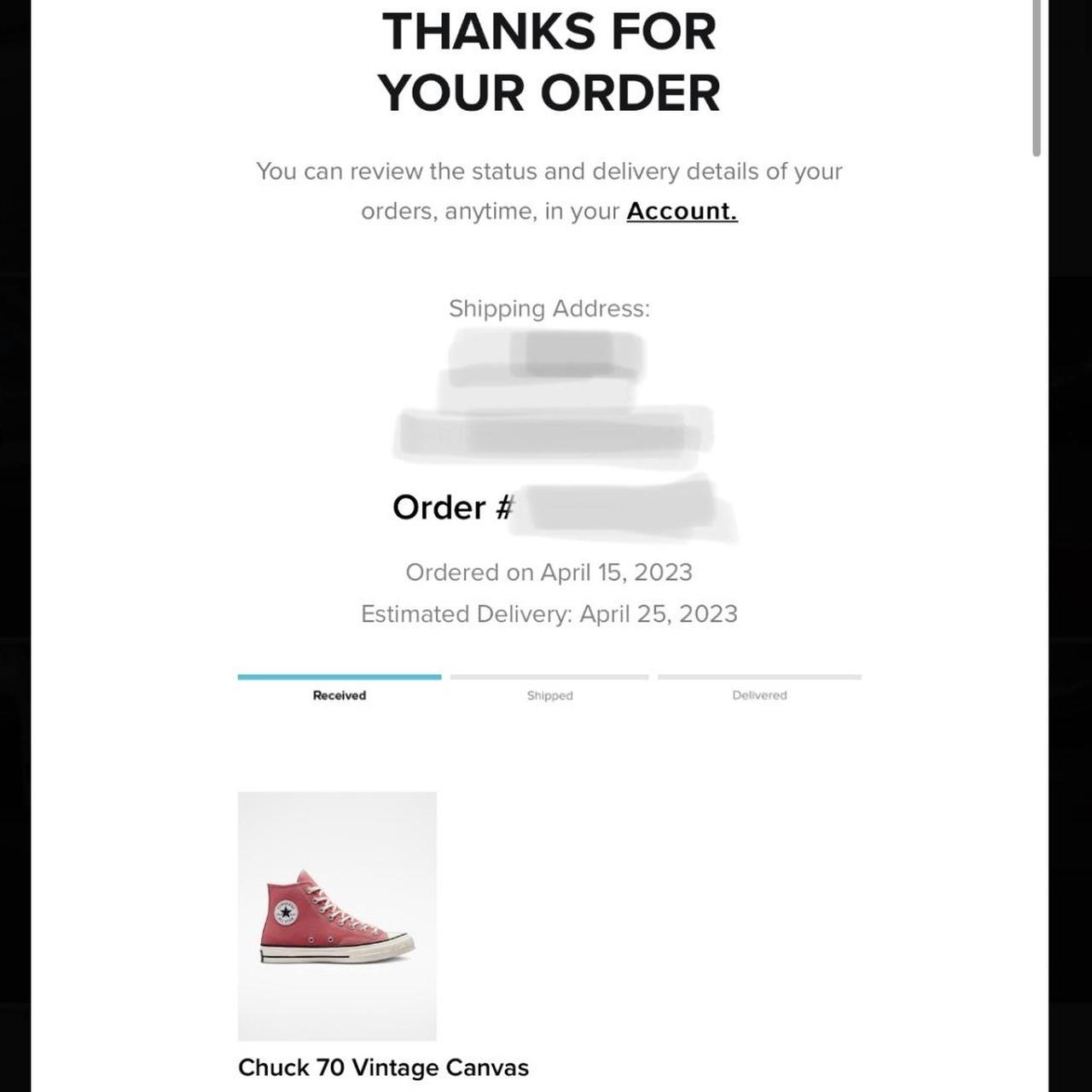Click the Estimated Delivery April 25 text
This screenshot has height=1092, width=1092.
549,614
